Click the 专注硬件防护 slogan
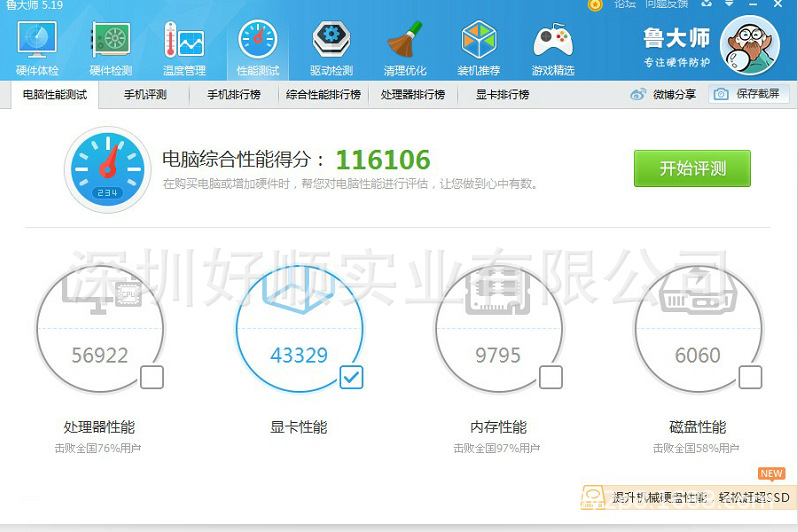The height and width of the screenshot is (532, 798). point(677,63)
